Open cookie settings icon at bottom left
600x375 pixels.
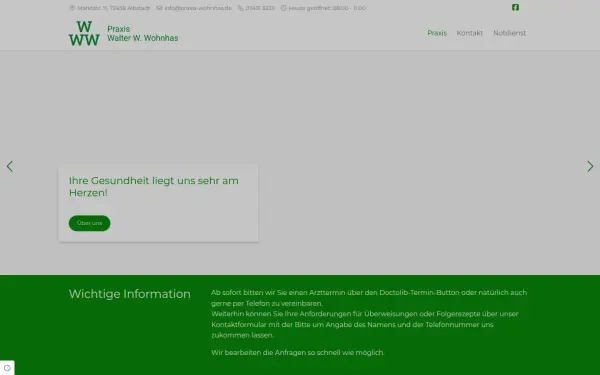click(x=7, y=368)
